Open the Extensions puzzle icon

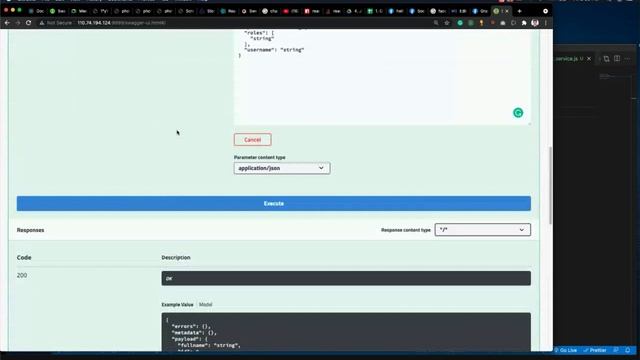click(524, 23)
